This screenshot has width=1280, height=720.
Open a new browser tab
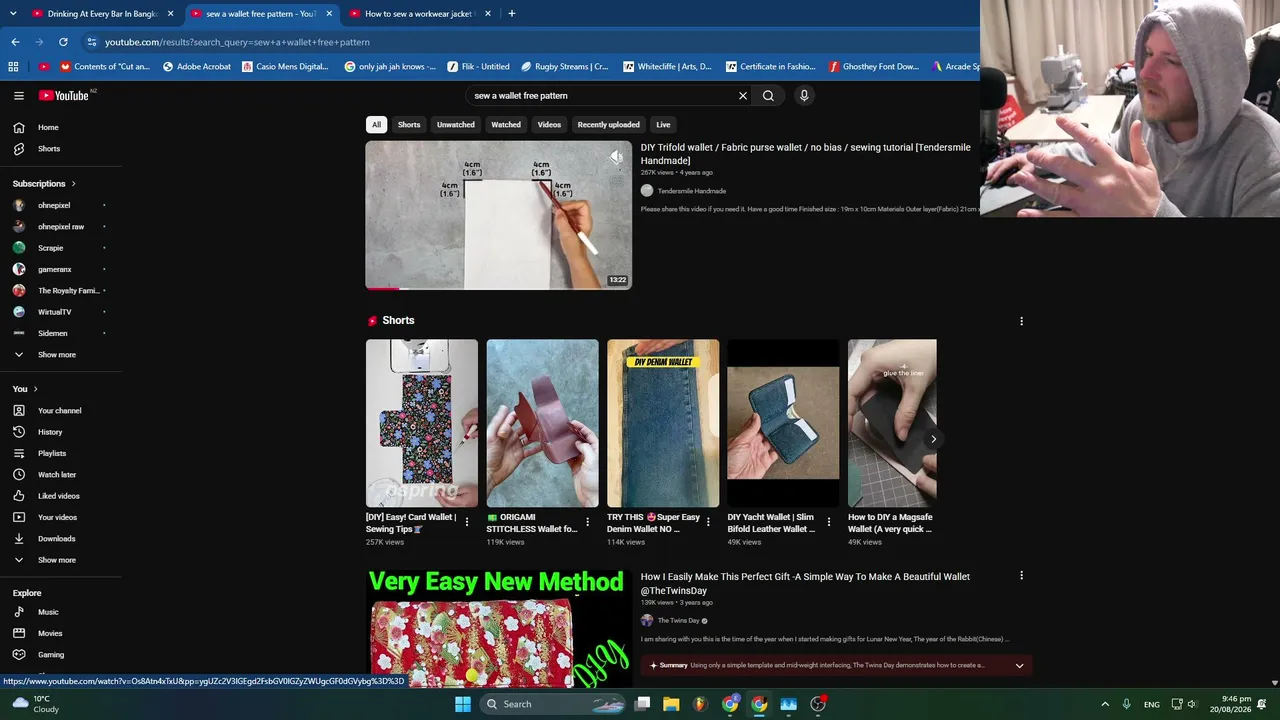coord(511,14)
